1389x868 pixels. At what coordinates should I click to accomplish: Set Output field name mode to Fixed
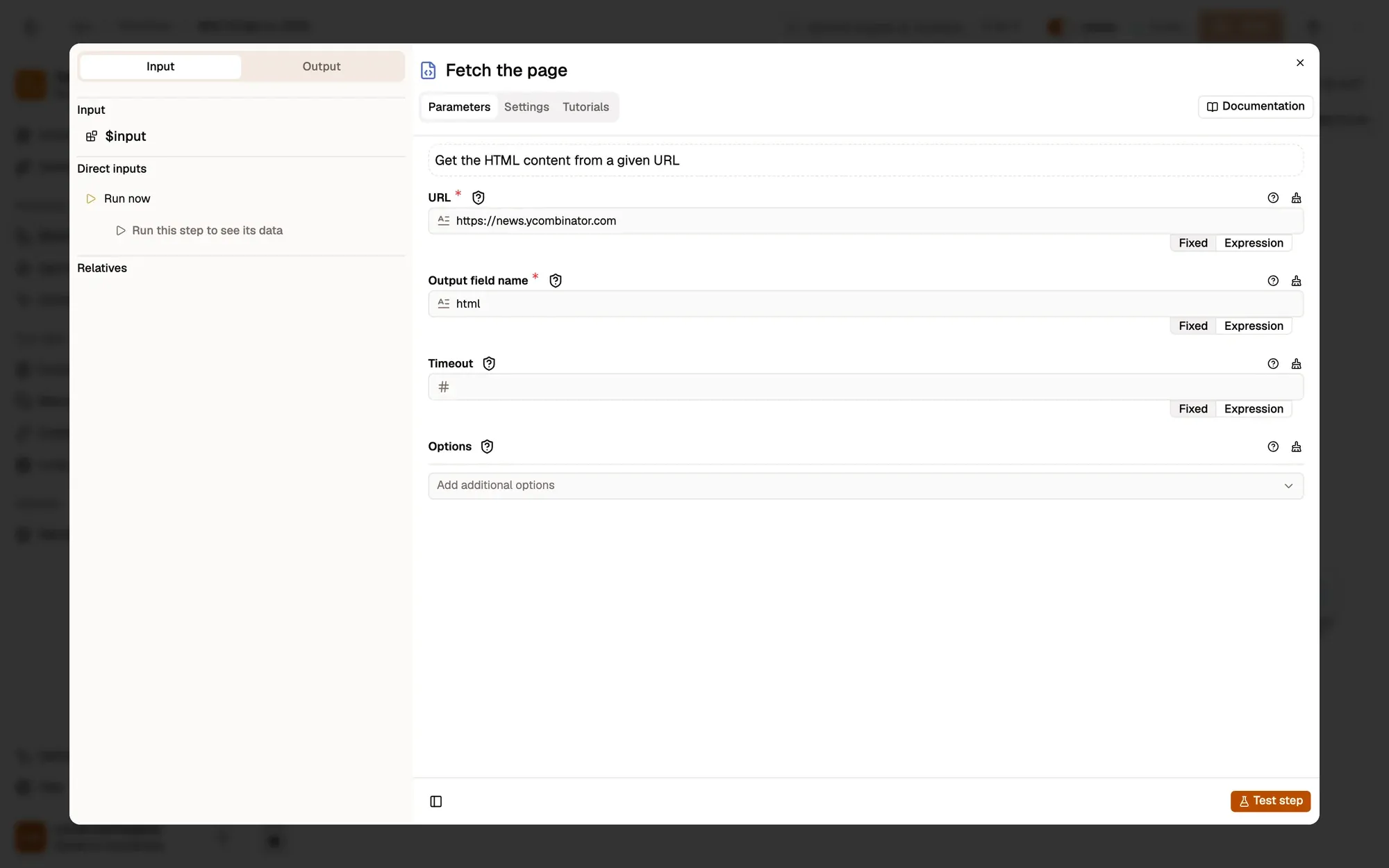tap(1192, 326)
